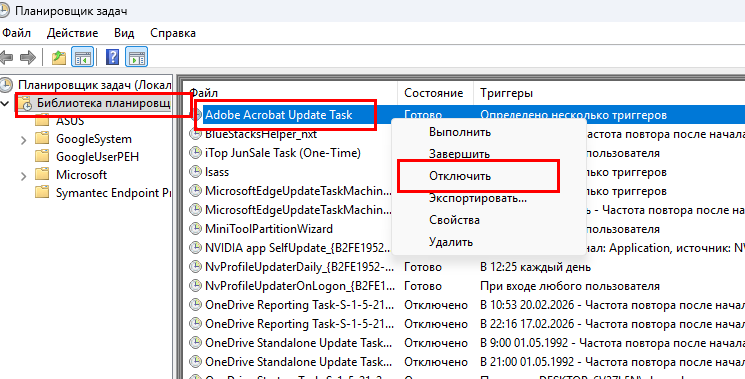Click 'В 22:16 17.02.2026' trigger cell
Image resolution: width=745 pixels, height=379 pixels.
tap(612, 324)
